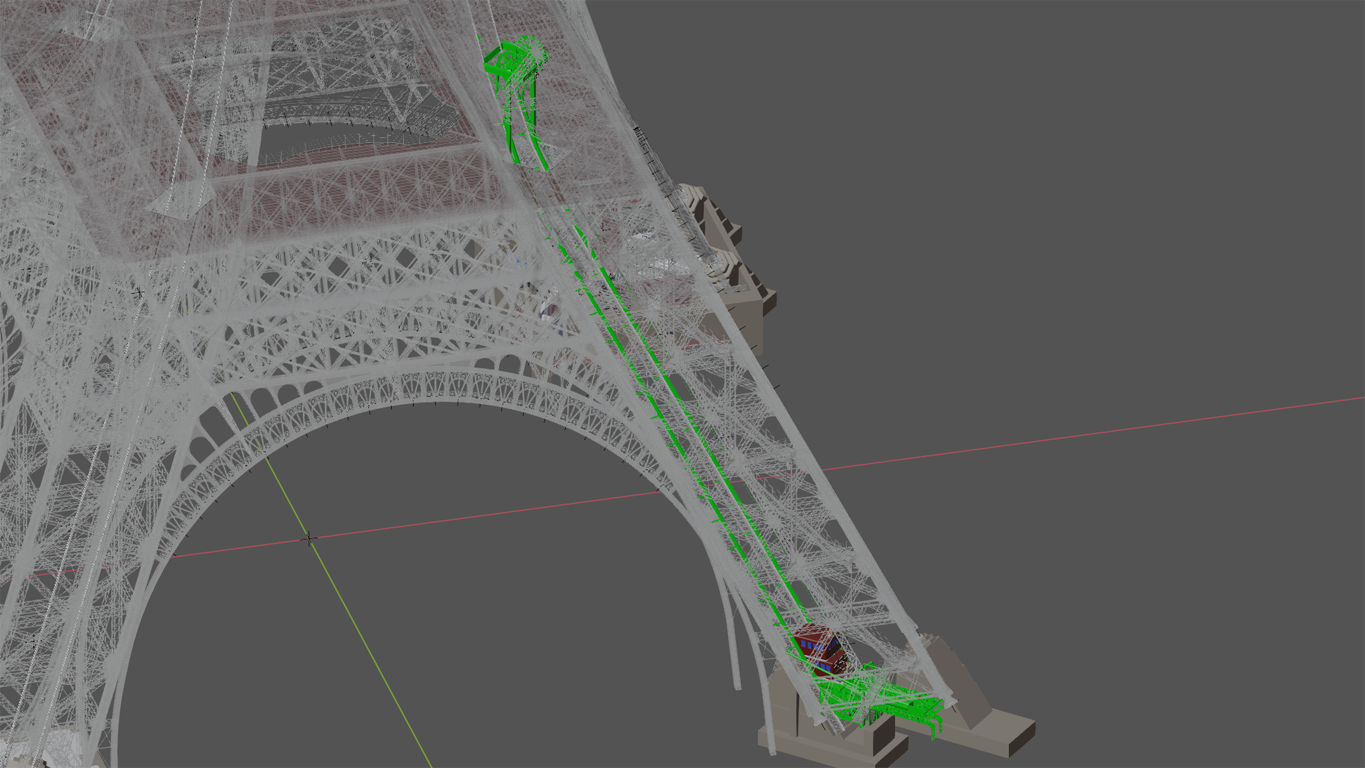The image size is (1365, 768).
Task: Click the flat stone slab at the pedestal's right
Action: tap(1010, 733)
